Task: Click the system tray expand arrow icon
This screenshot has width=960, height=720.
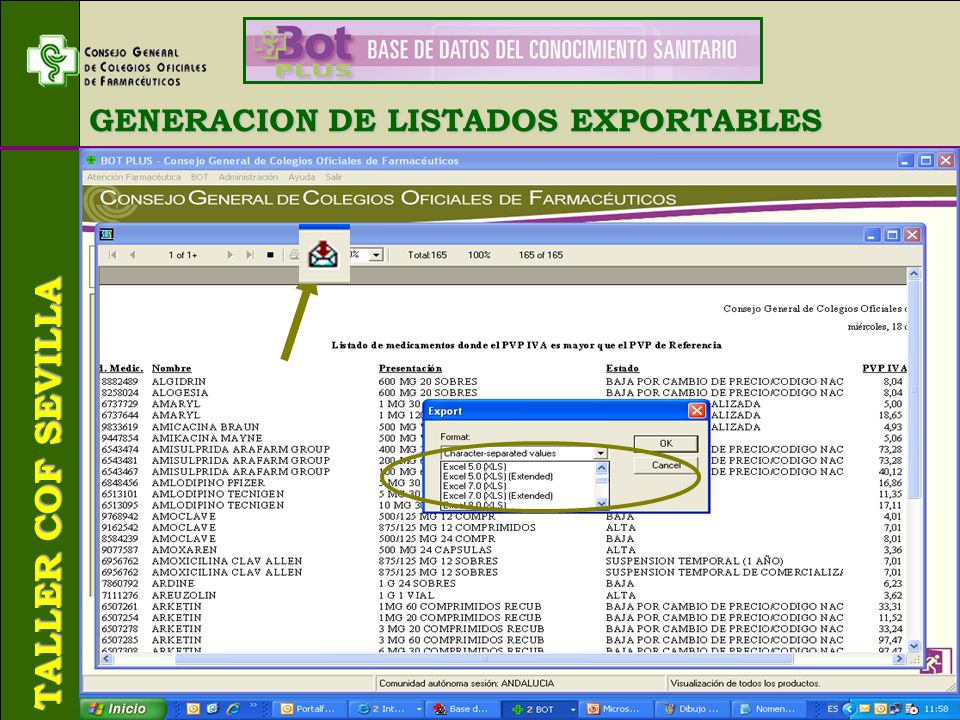Action: coord(849,708)
